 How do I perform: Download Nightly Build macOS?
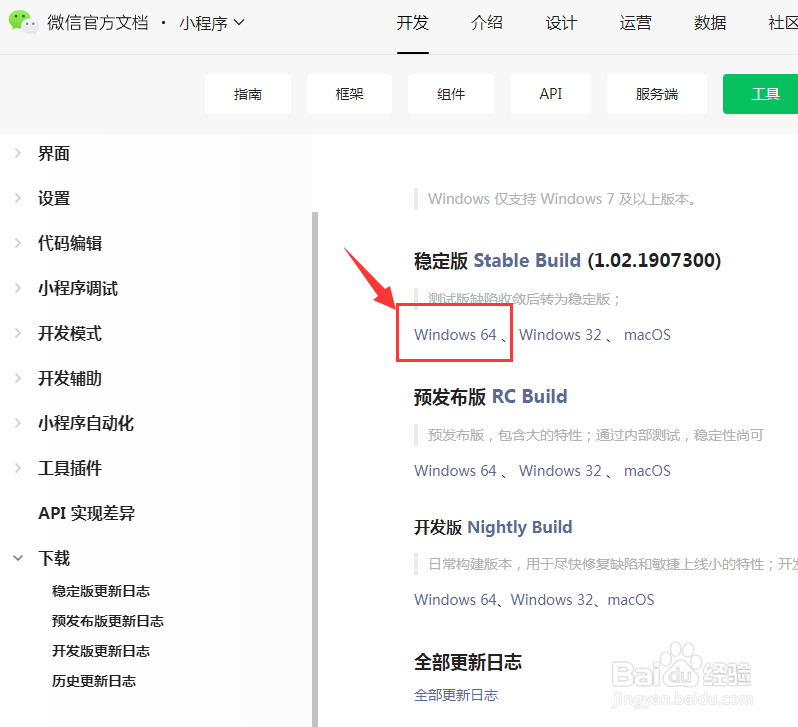click(x=631, y=600)
